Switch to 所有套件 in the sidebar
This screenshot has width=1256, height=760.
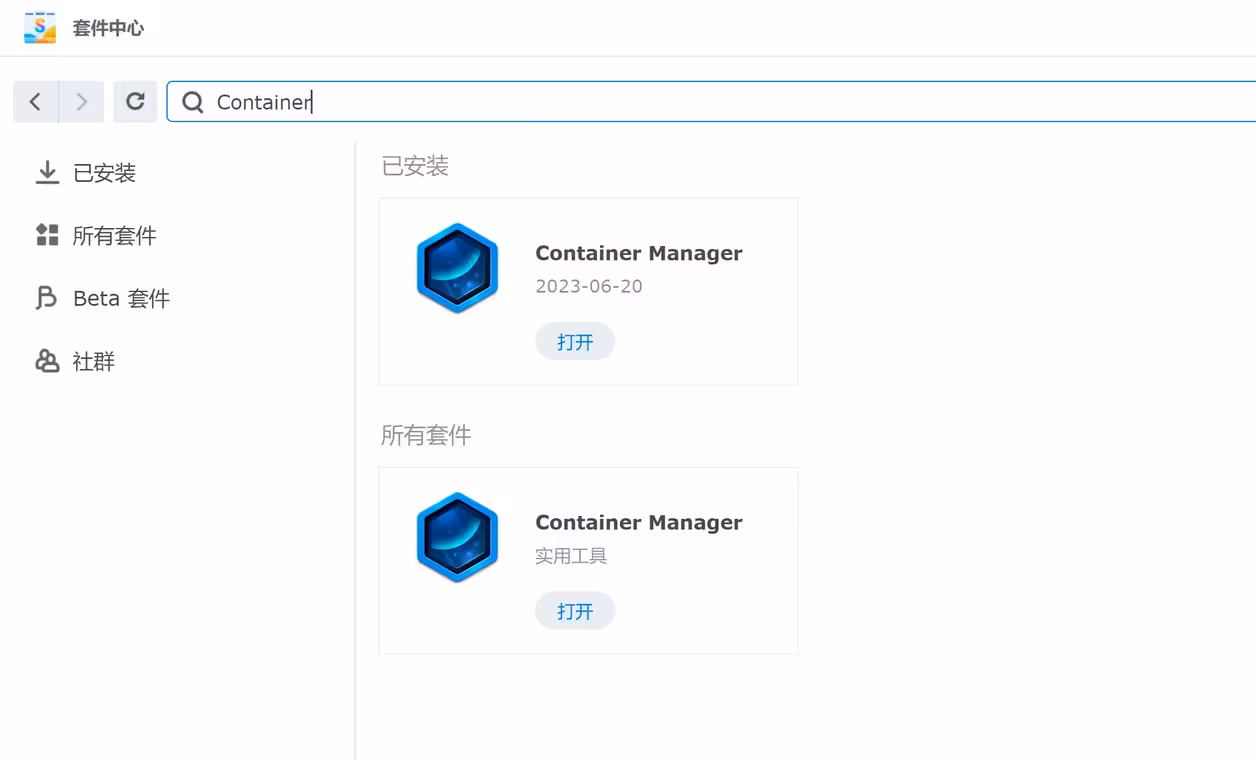(115, 236)
